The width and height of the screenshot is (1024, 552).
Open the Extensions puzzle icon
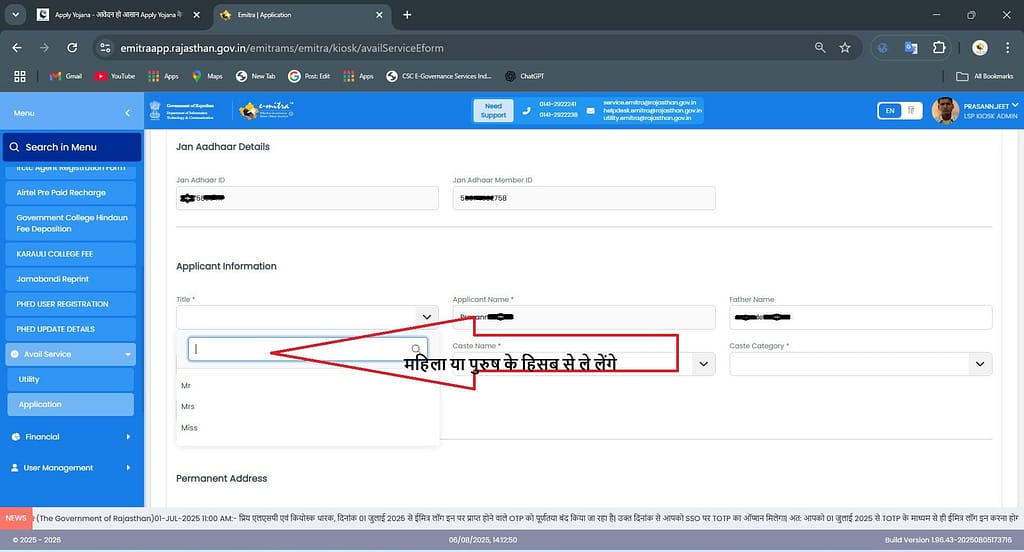939,48
